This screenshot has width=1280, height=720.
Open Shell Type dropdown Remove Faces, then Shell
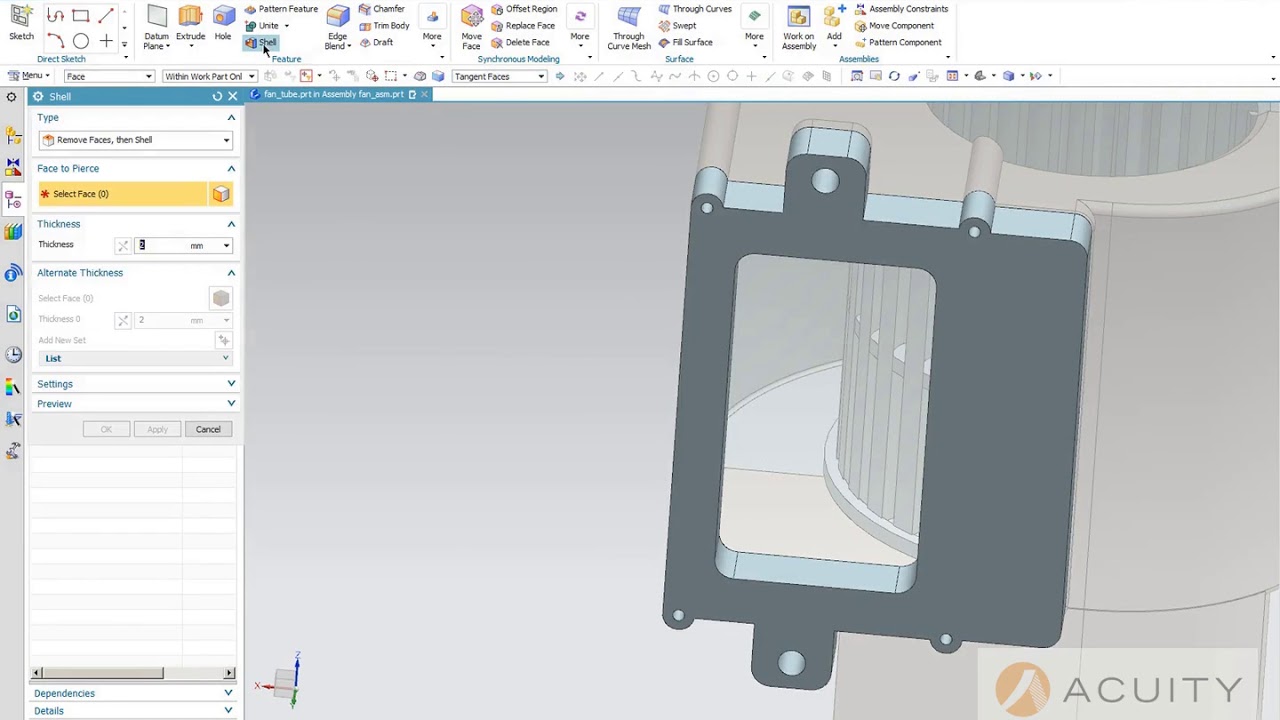coord(136,140)
